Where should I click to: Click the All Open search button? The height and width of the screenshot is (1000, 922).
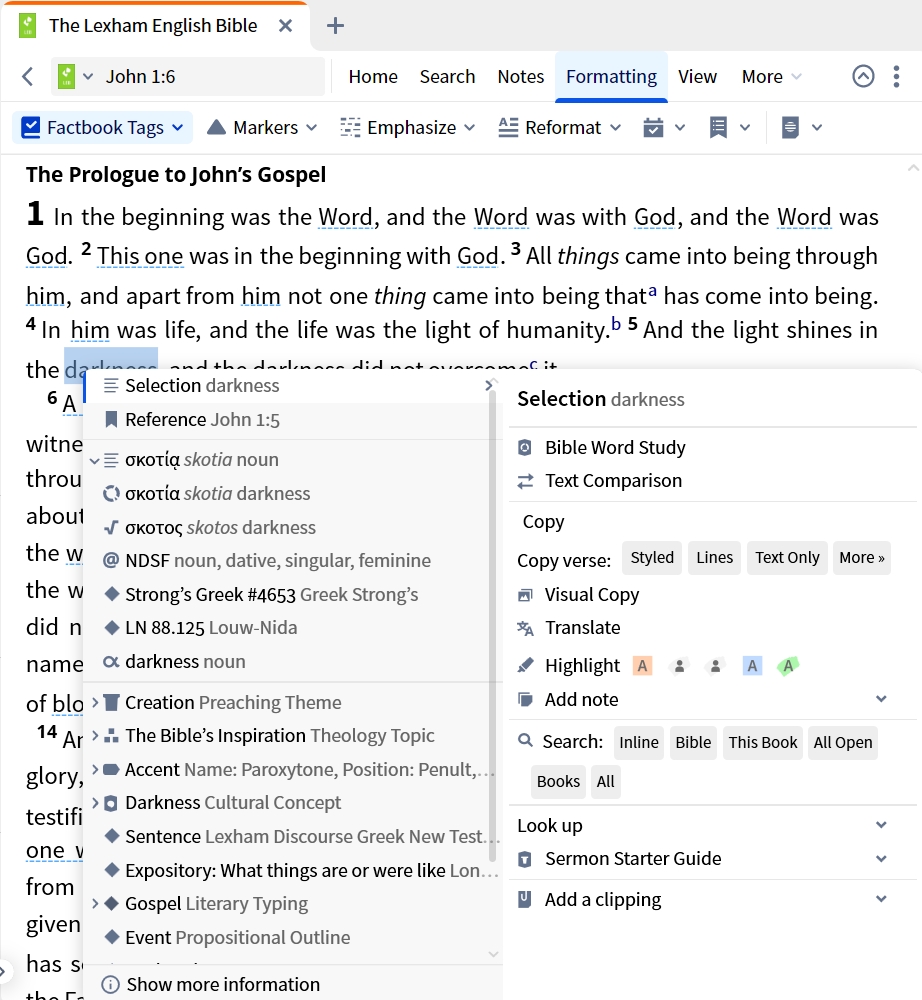(x=843, y=743)
